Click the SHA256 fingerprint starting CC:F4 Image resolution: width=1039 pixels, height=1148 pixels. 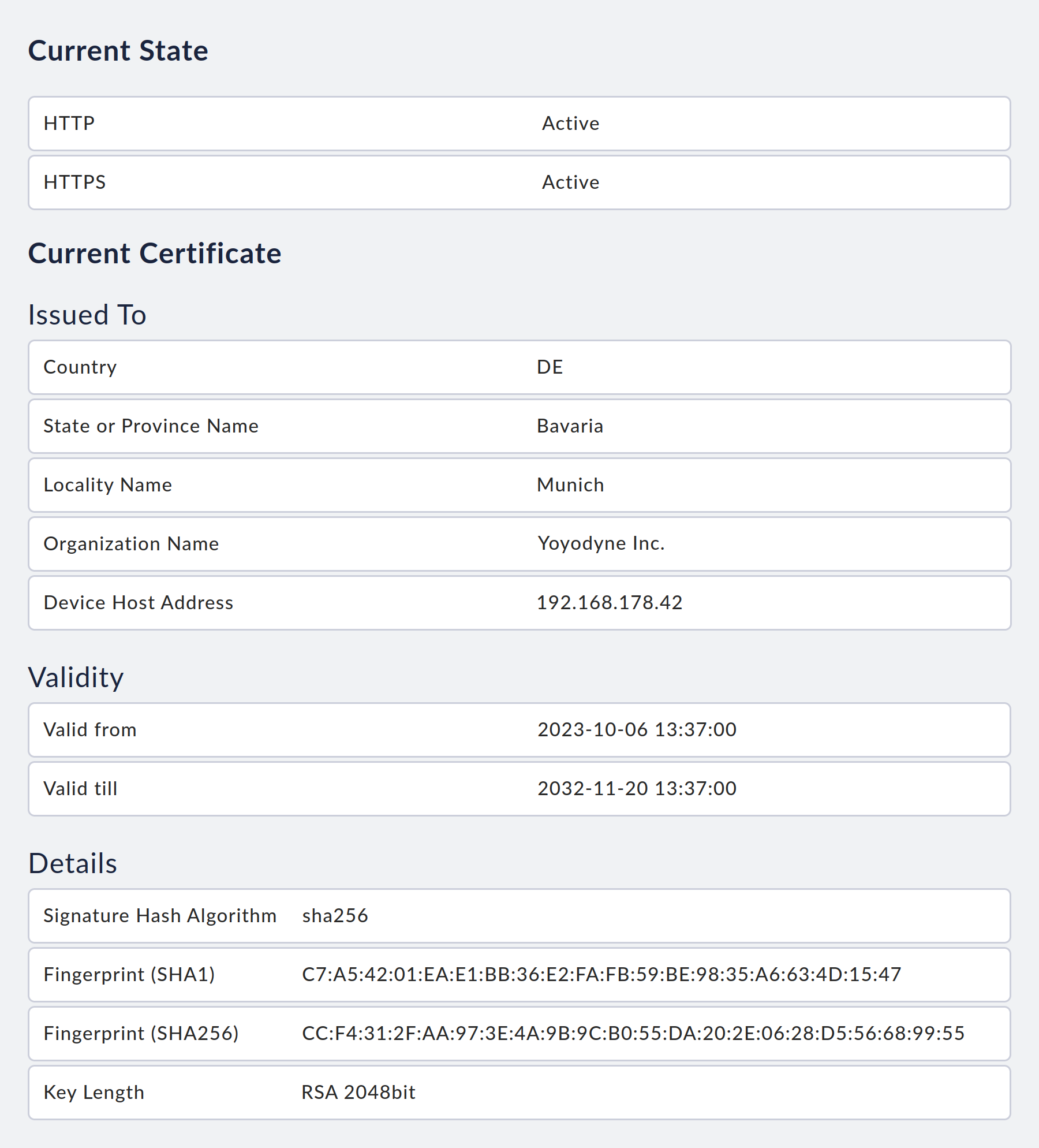(633, 1034)
